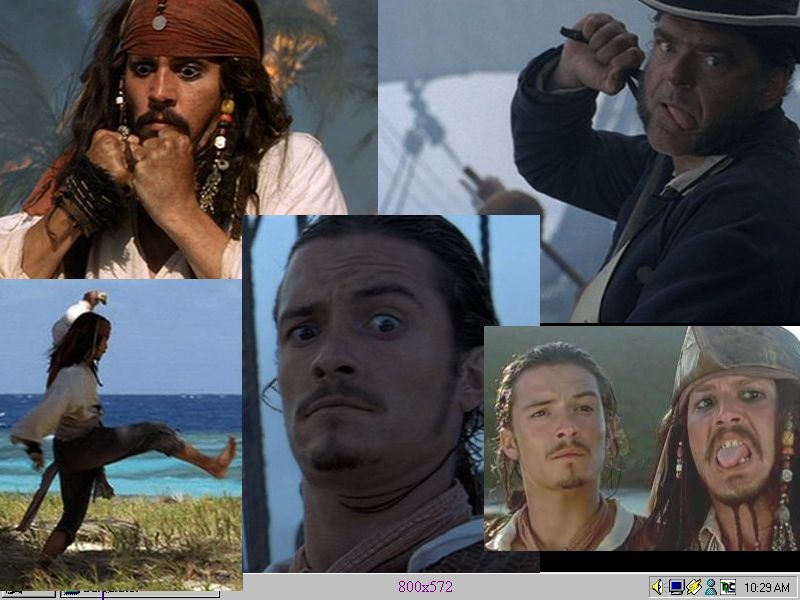
Task: Click the empty gray taskbar area
Action: click(560, 587)
